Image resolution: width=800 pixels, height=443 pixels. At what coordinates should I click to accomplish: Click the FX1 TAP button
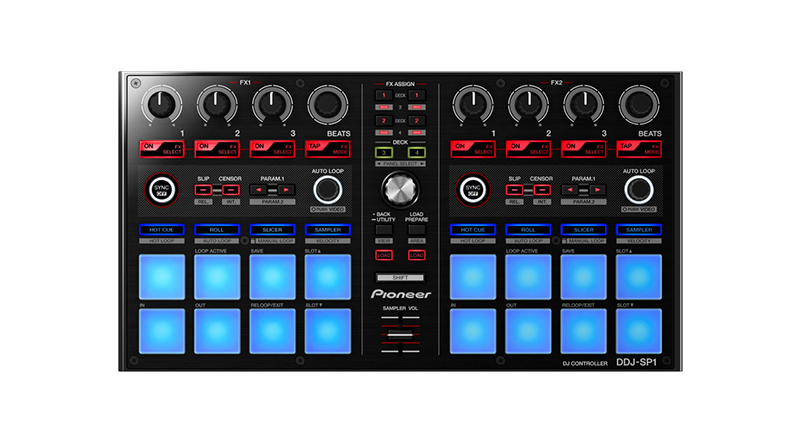[328, 149]
